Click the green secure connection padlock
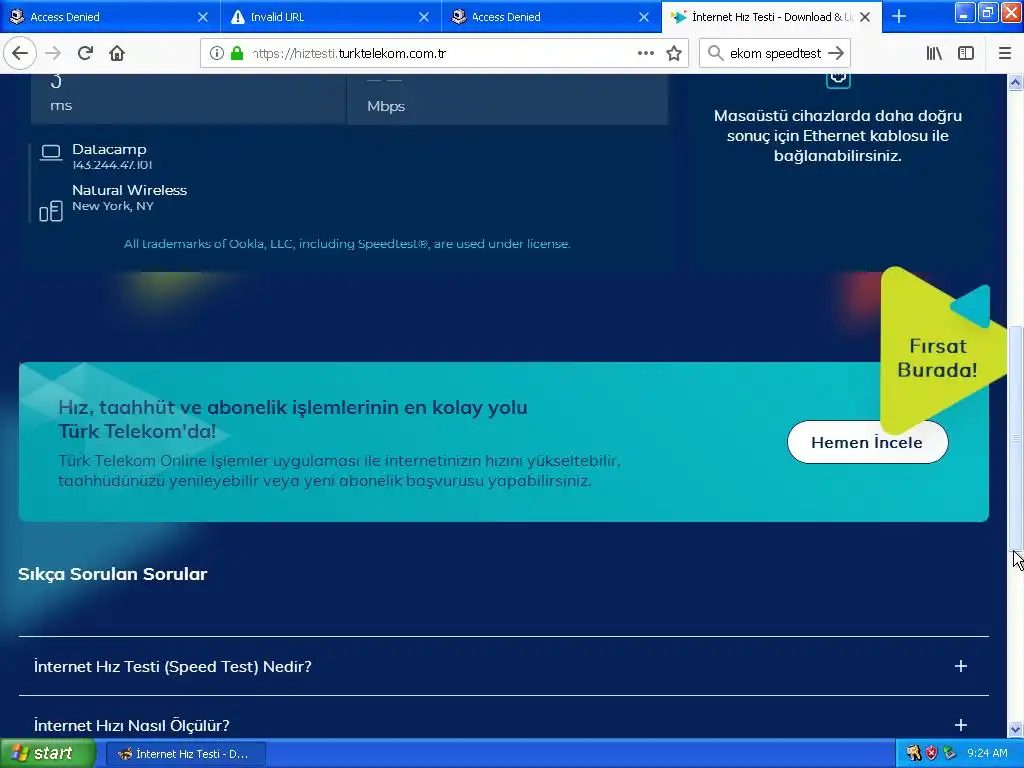The width and height of the screenshot is (1024, 768). tap(237, 53)
